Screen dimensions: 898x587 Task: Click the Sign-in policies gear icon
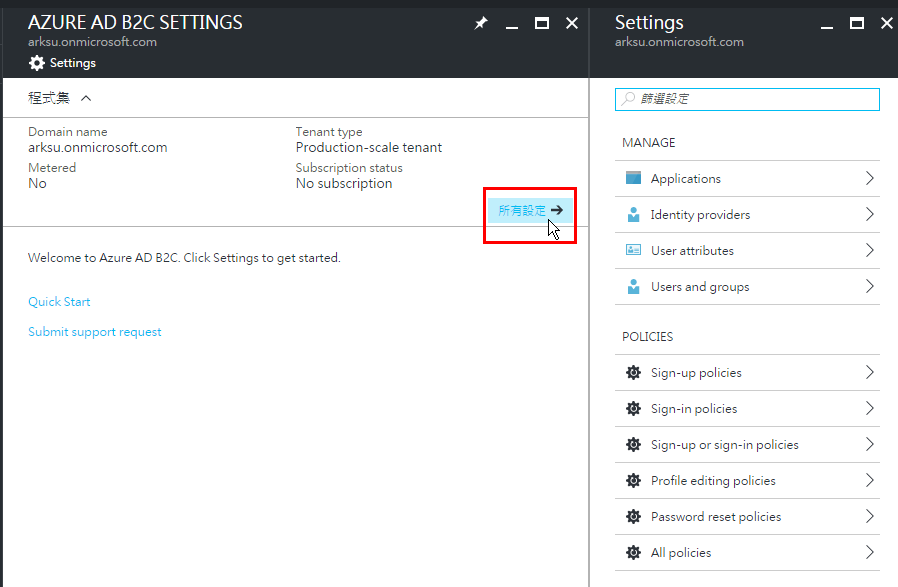[633, 409]
